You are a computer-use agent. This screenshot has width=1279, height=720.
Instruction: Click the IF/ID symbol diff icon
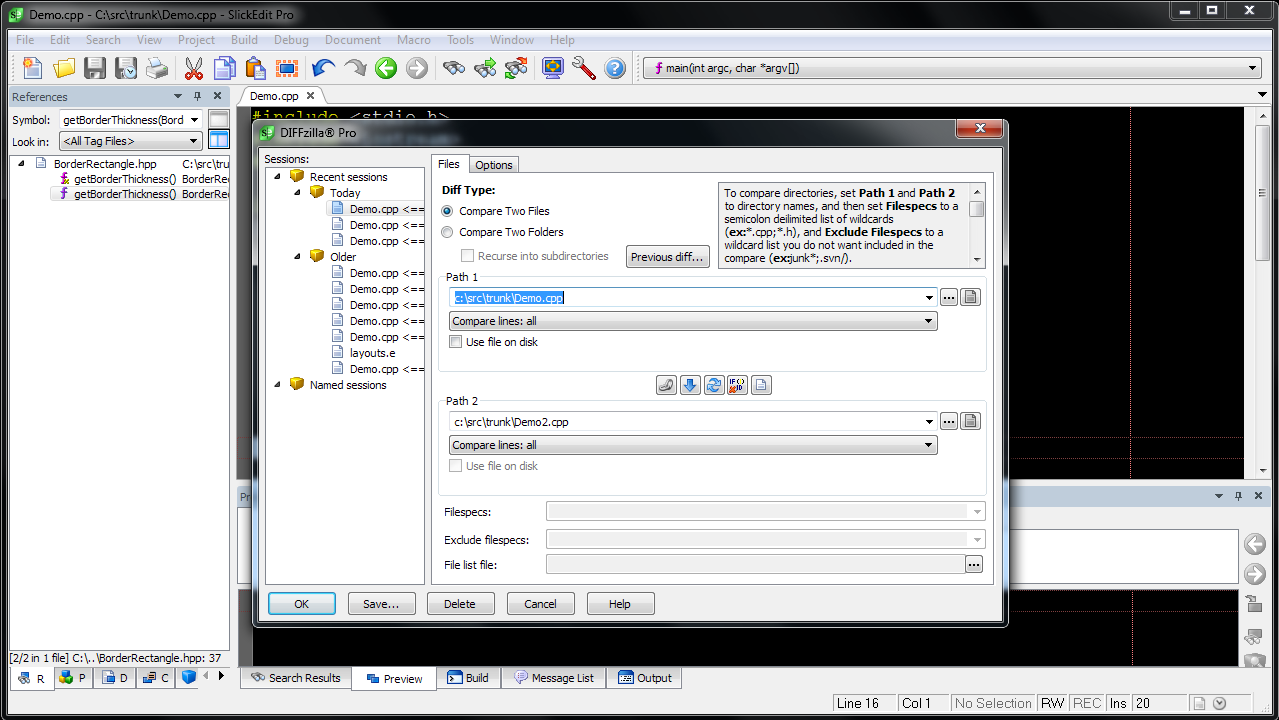[738, 385]
